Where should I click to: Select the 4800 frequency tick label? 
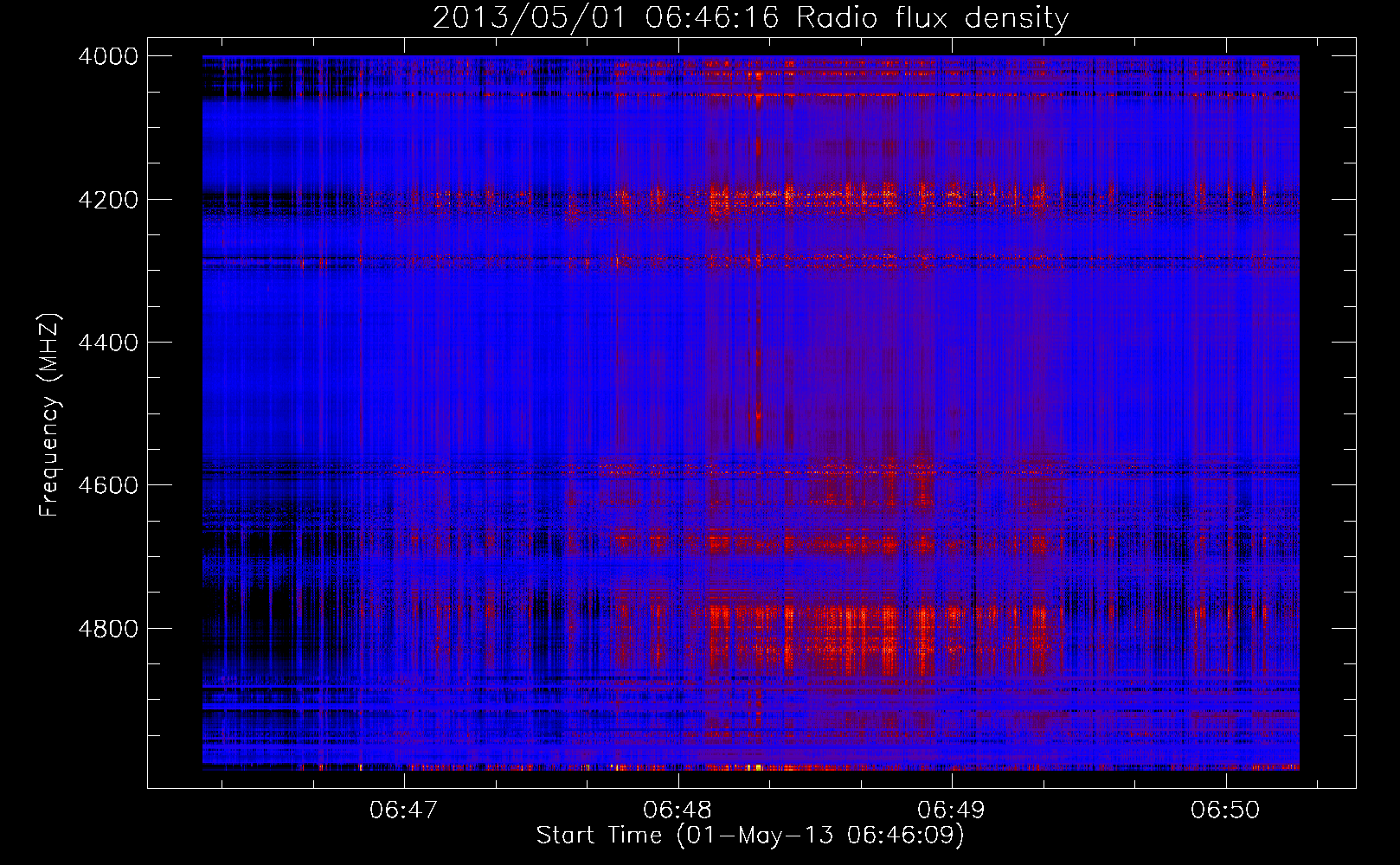click(108, 629)
